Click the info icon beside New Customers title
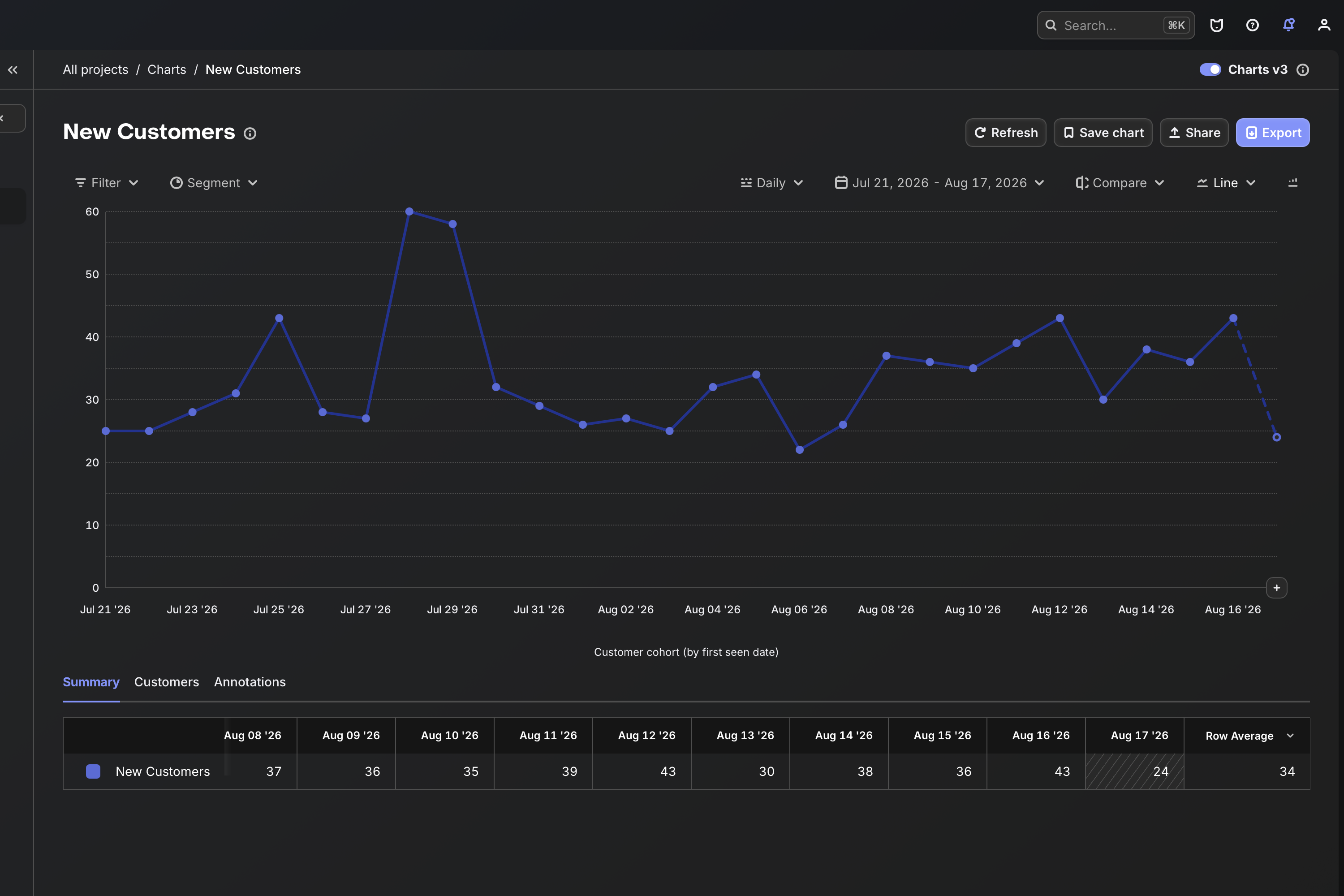 point(250,133)
